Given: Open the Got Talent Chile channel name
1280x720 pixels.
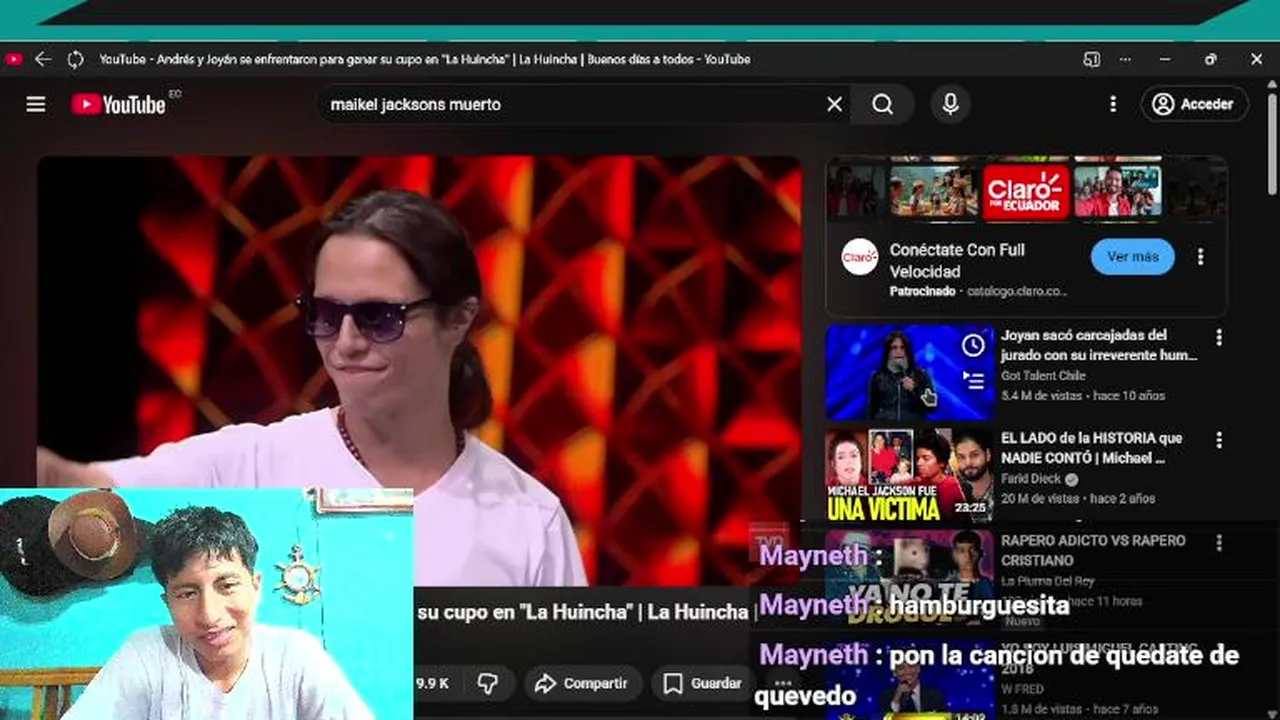Looking at the screenshot, I should 1043,376.
